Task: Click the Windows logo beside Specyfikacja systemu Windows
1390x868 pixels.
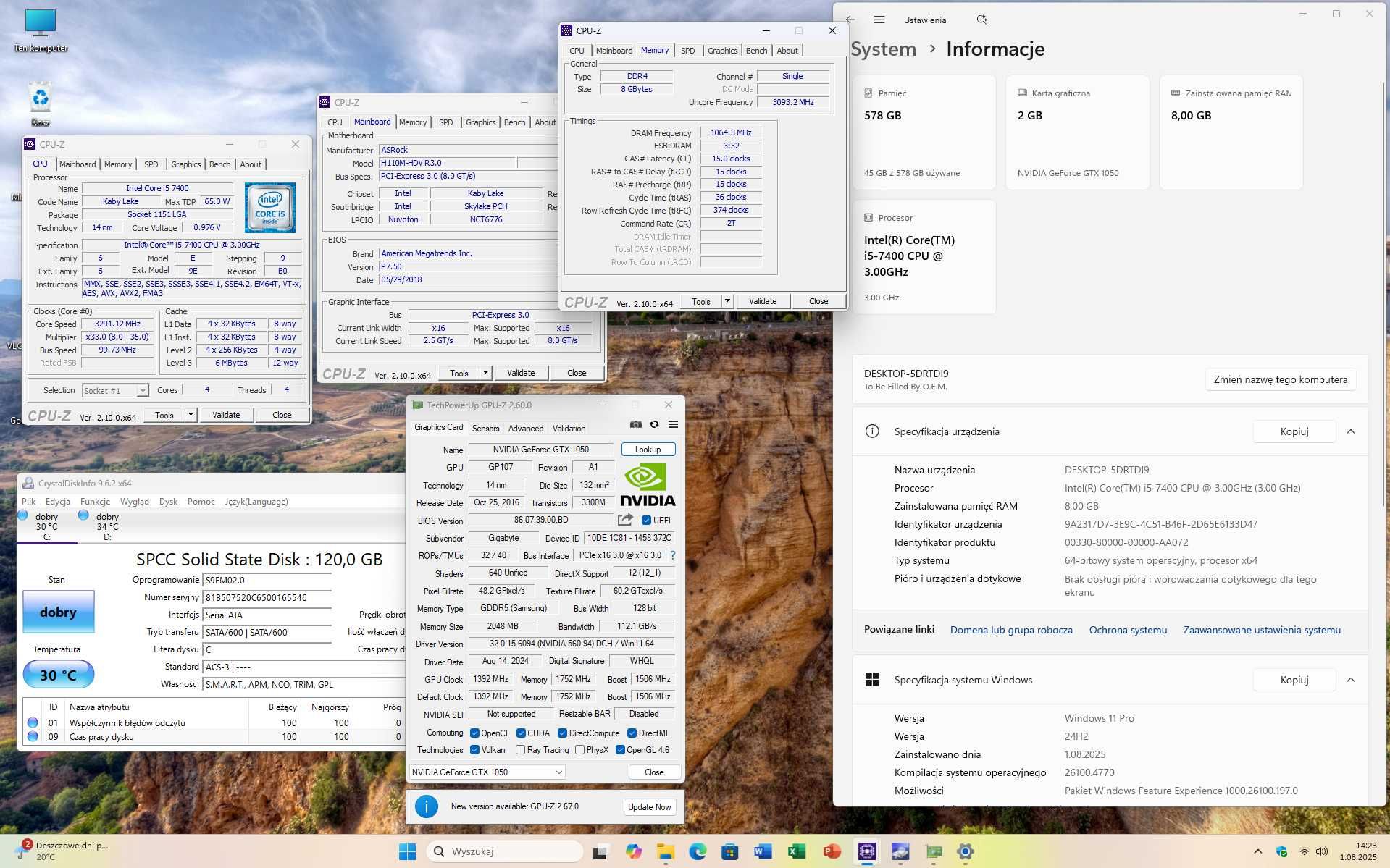Action: coord(872,680)
